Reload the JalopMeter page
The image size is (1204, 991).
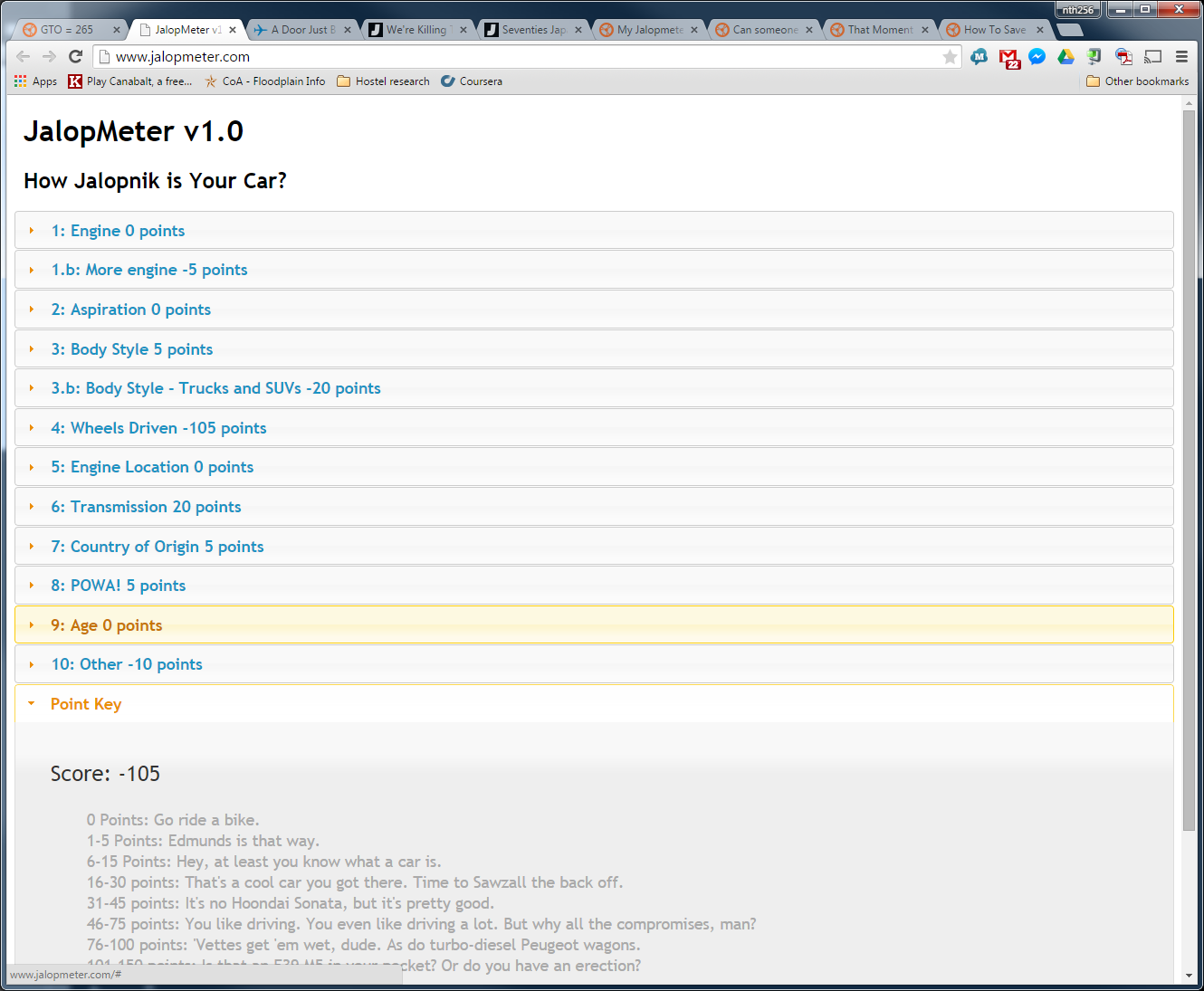(x=76, y=56)
